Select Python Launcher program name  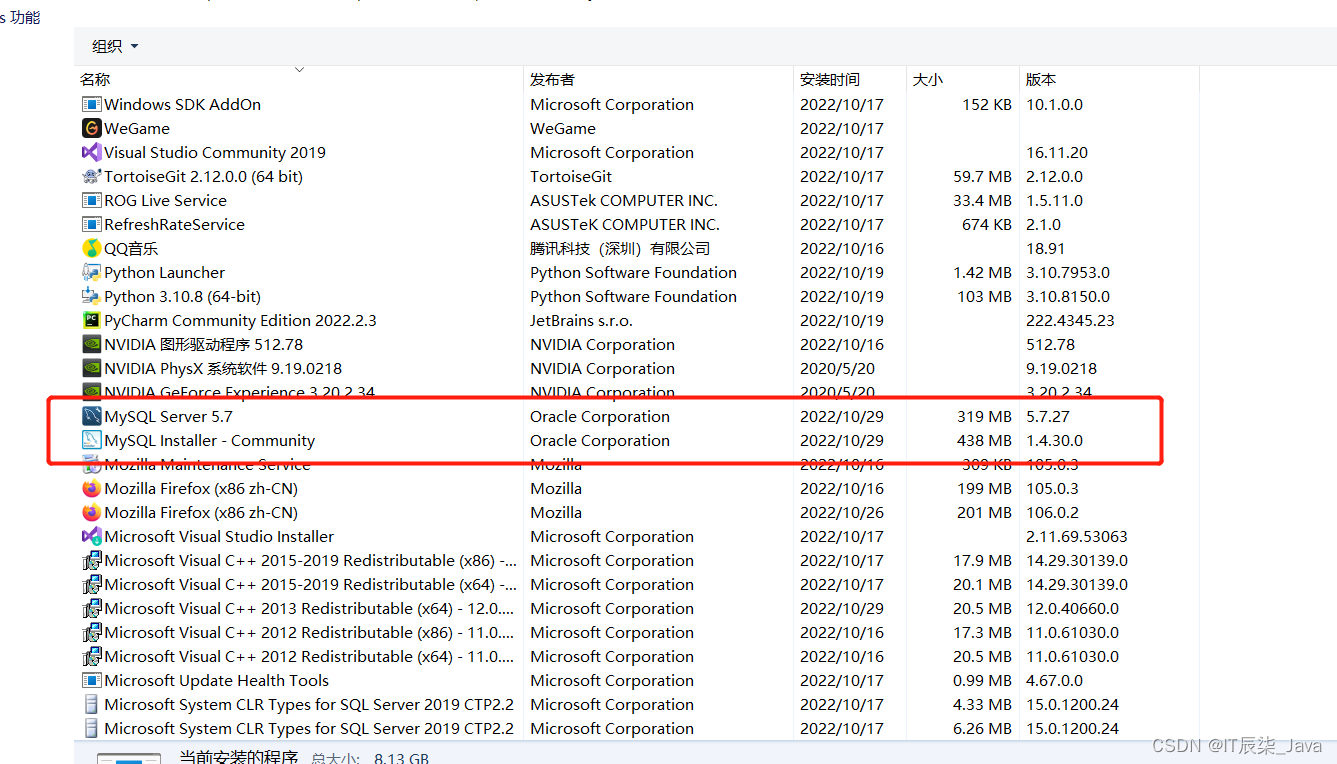click(x=165, y=272)
